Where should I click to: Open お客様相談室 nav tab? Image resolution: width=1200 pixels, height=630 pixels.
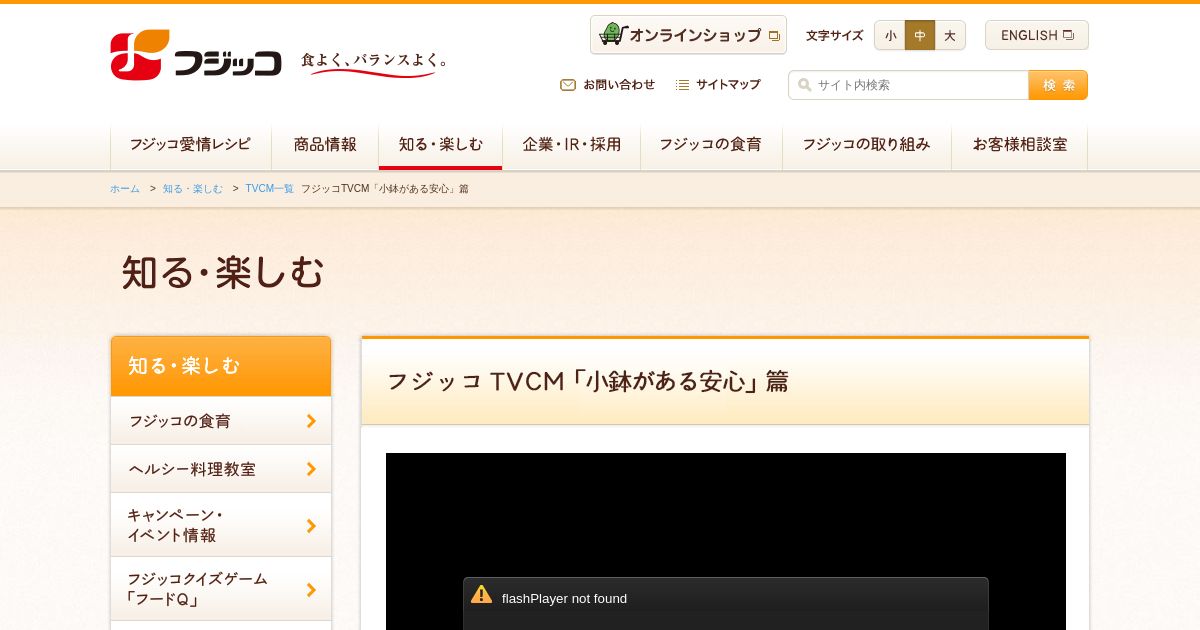1020,146
